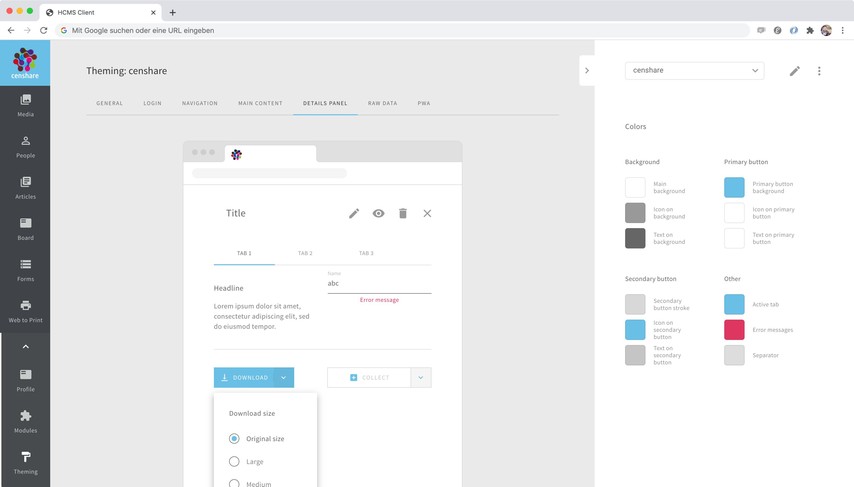Image resolution: width=854 pixels, height=487 pixels.
Task: Click the browser profile avatar
Action: pos(826,31)
